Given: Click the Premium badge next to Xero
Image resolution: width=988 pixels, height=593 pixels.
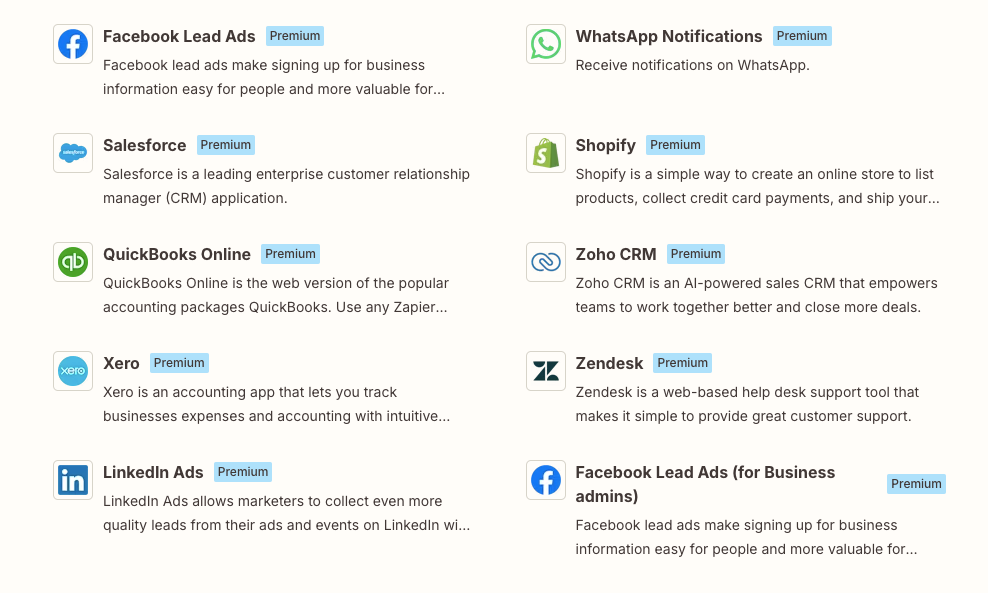Looking at the screenshot, I should 179,363.
